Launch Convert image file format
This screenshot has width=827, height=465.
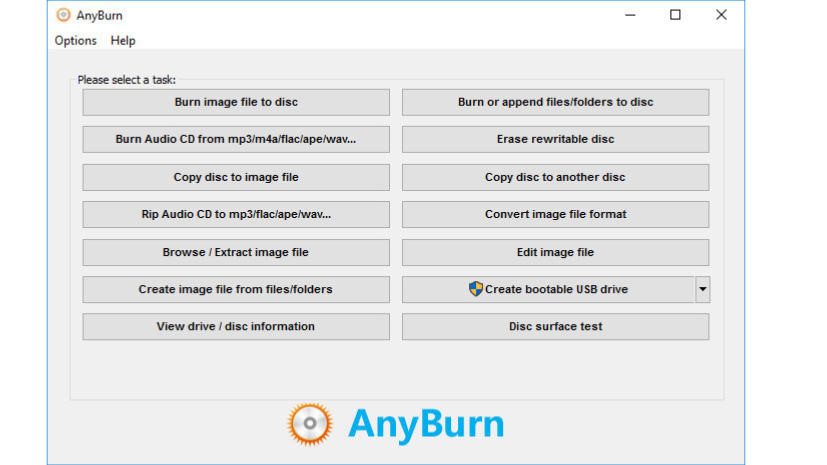point(555,214)
